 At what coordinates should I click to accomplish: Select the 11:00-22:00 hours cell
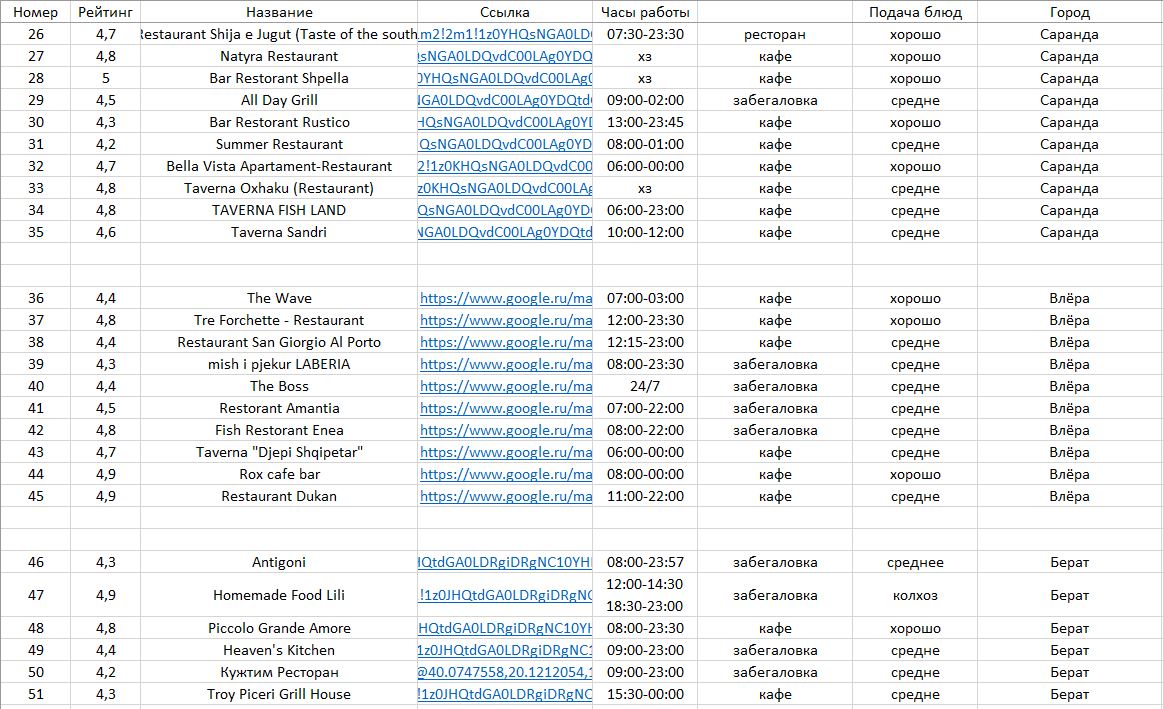[645, 496]
